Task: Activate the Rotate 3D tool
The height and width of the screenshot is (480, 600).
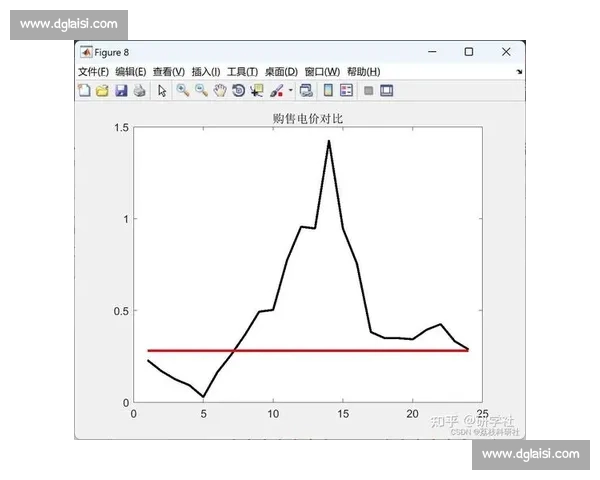Action: [x=238, y=90]
